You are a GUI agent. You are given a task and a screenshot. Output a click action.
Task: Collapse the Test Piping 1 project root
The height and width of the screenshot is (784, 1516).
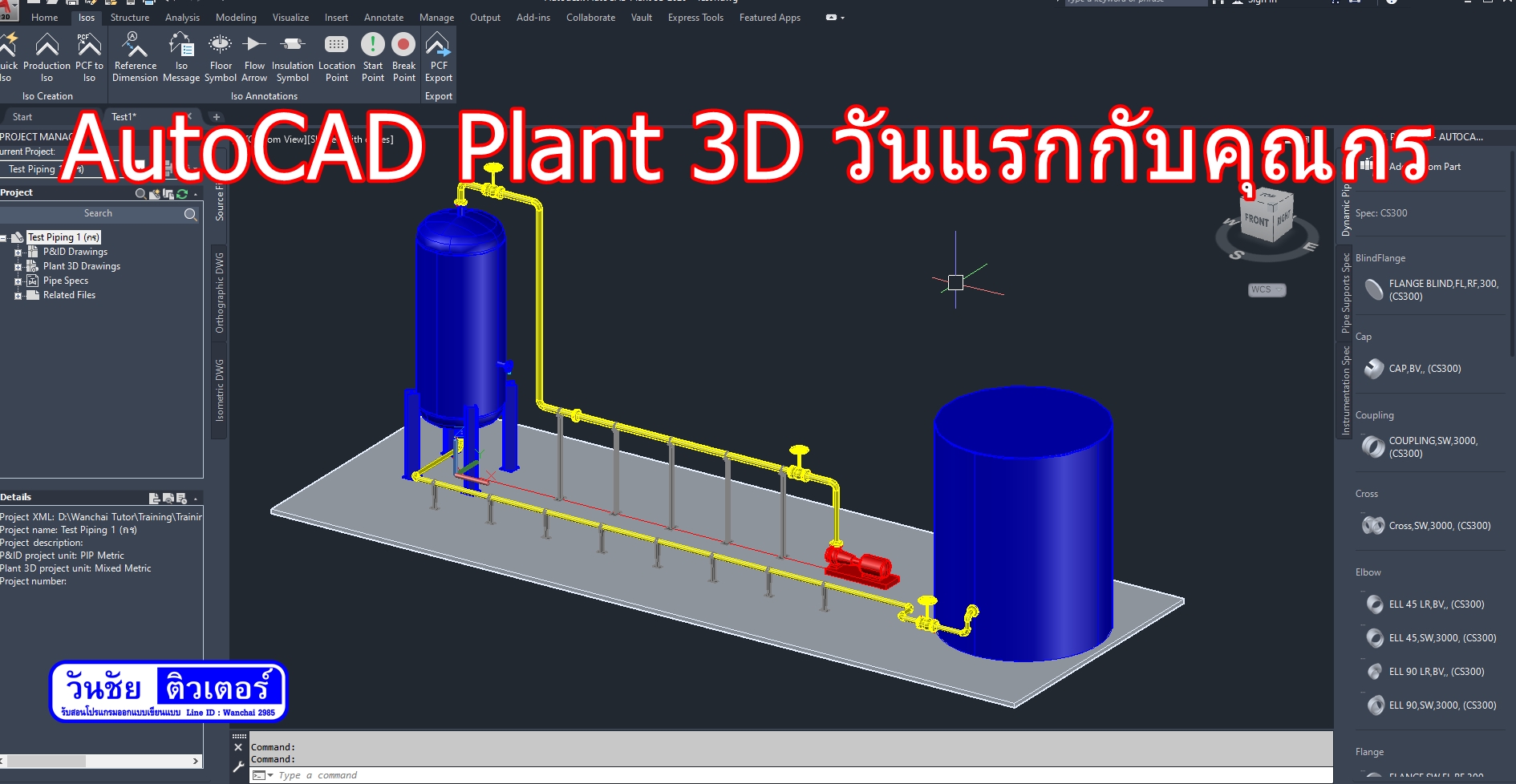3,237
